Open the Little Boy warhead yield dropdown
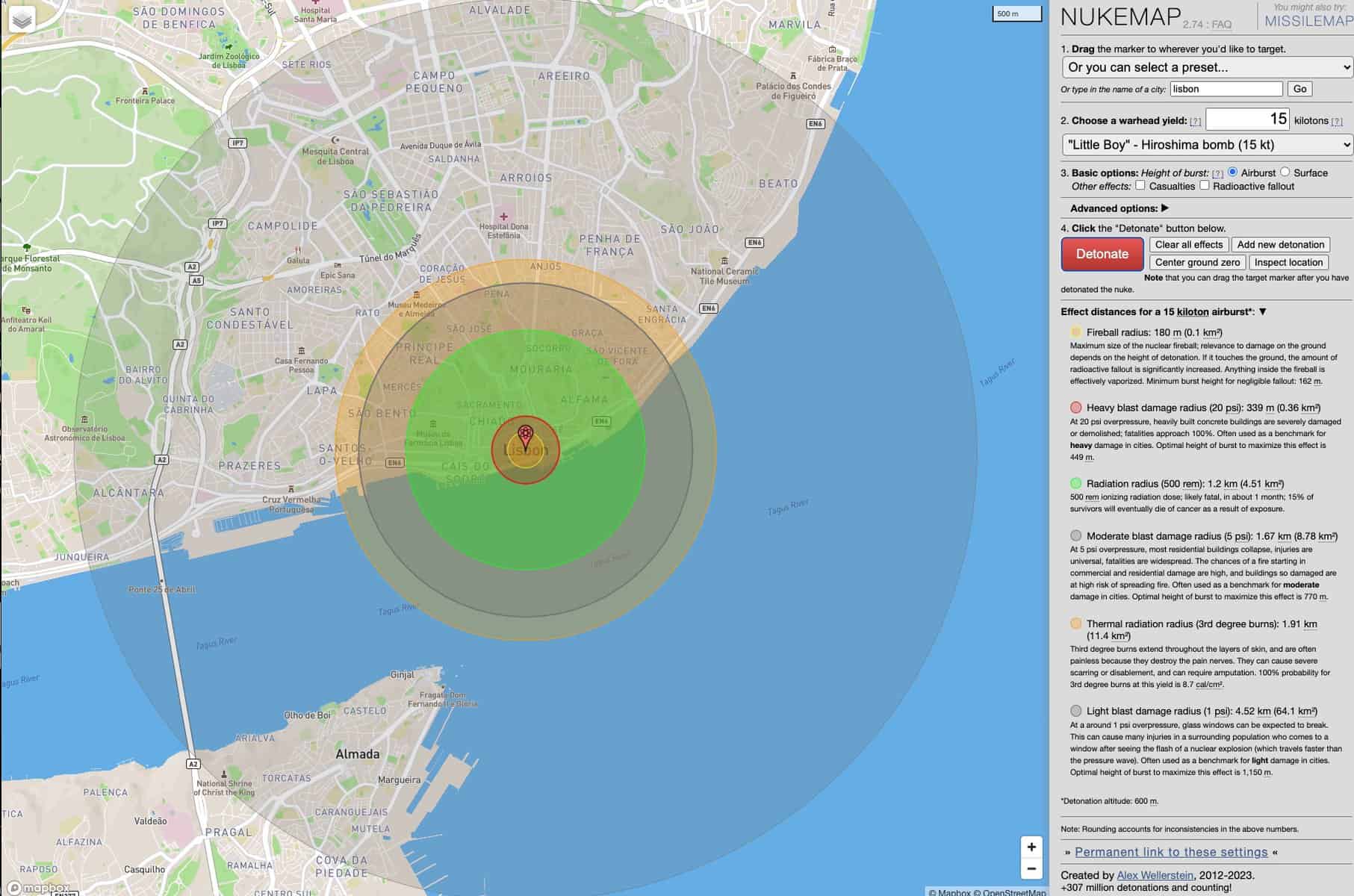Screen dimensions: 1354x896 point(1207,145)
